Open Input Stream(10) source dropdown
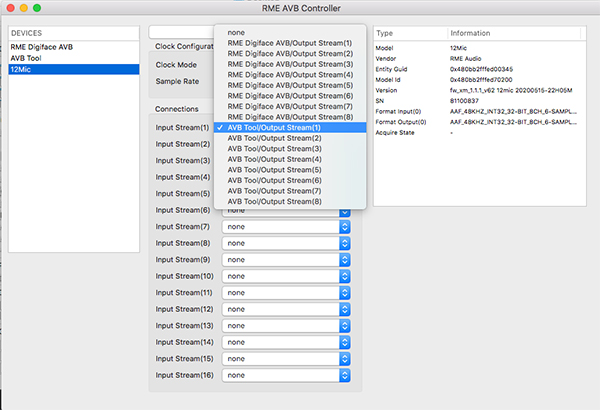The width and height of the screenshot is (600, 410). 286,276
